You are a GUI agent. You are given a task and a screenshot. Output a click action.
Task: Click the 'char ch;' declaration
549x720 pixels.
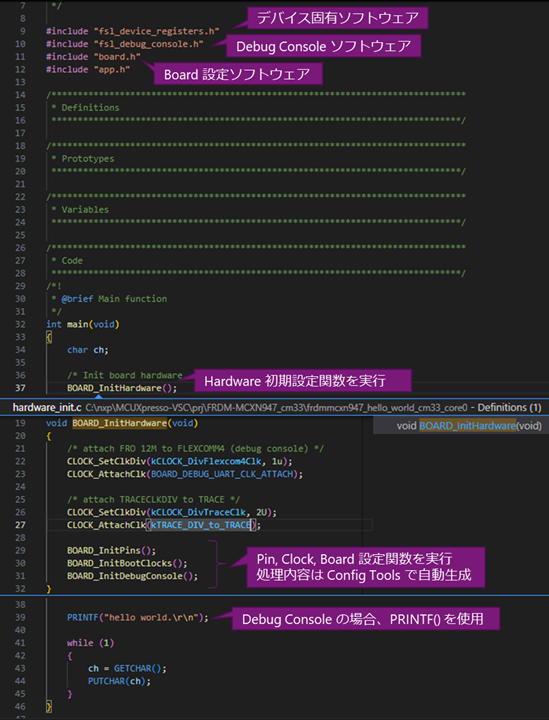pos(88,350)
